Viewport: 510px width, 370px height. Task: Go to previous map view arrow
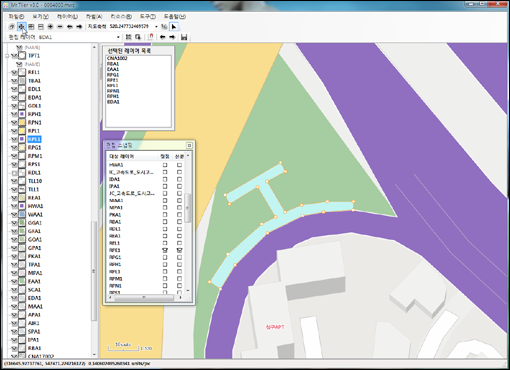[70, 26]
